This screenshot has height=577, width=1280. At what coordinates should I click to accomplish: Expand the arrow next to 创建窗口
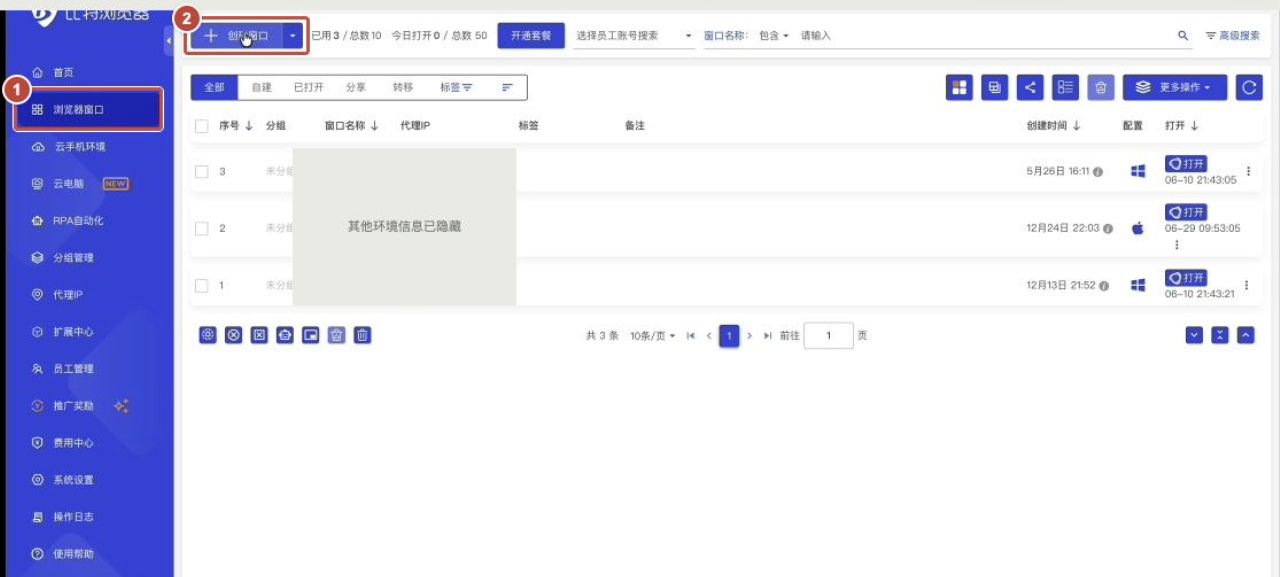pyautogui.click(x=293, y=36)
